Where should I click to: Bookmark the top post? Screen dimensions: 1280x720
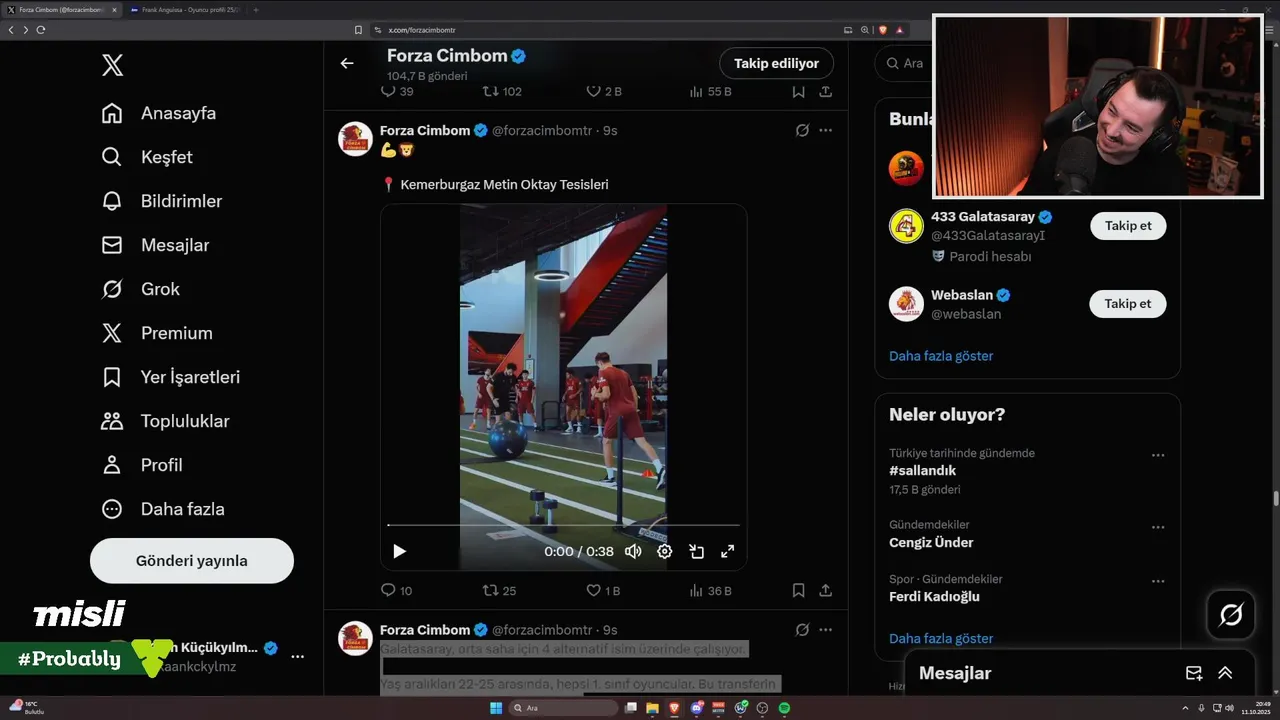[x=798, y=91]
